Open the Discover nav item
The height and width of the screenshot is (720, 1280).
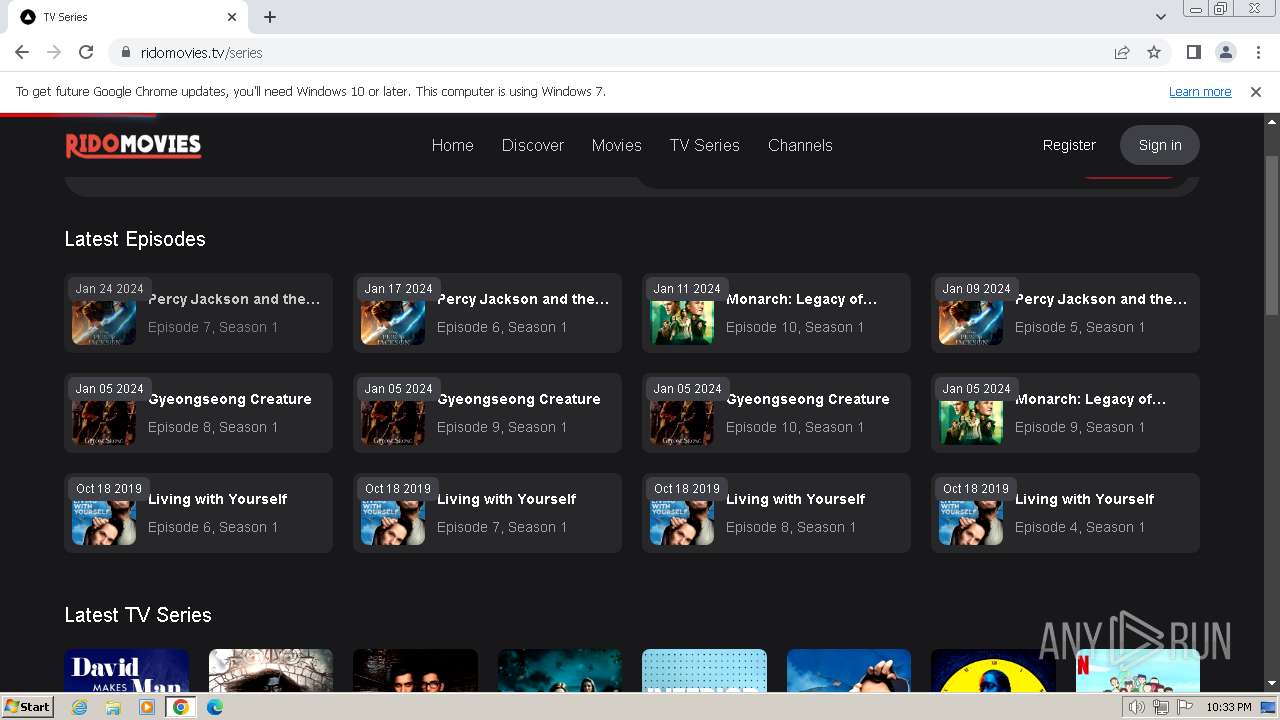click(x=533, y=145)
